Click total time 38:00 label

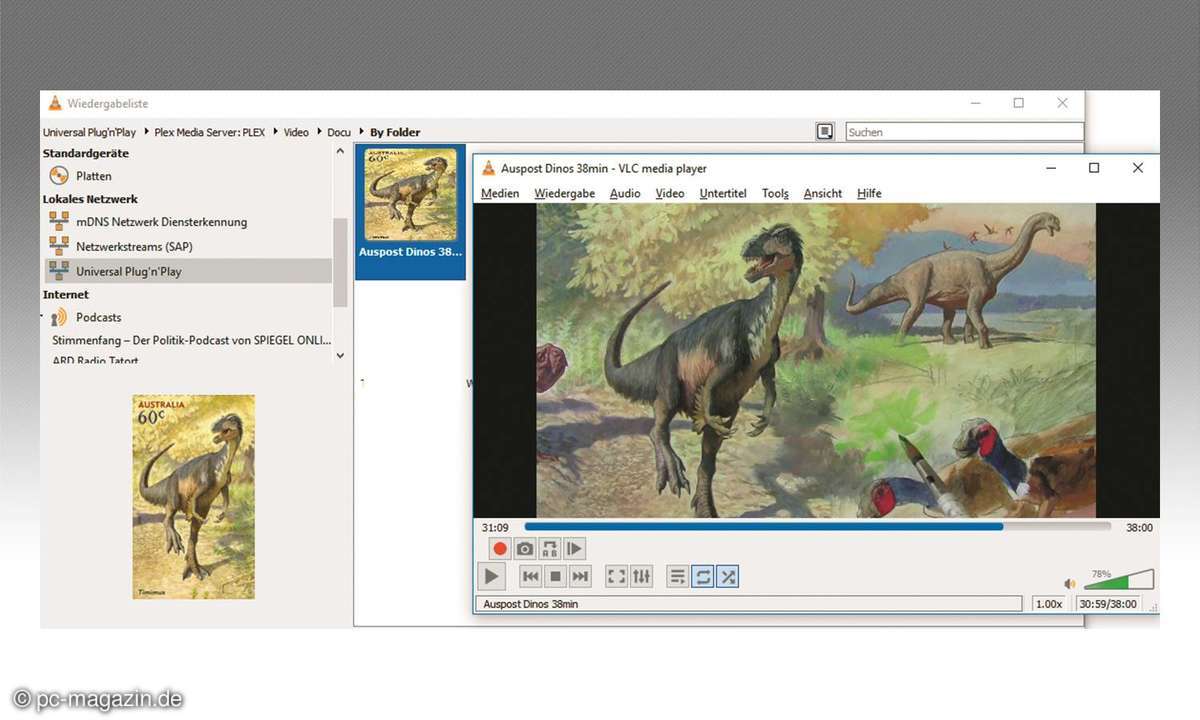click(x=1139, y=528)
